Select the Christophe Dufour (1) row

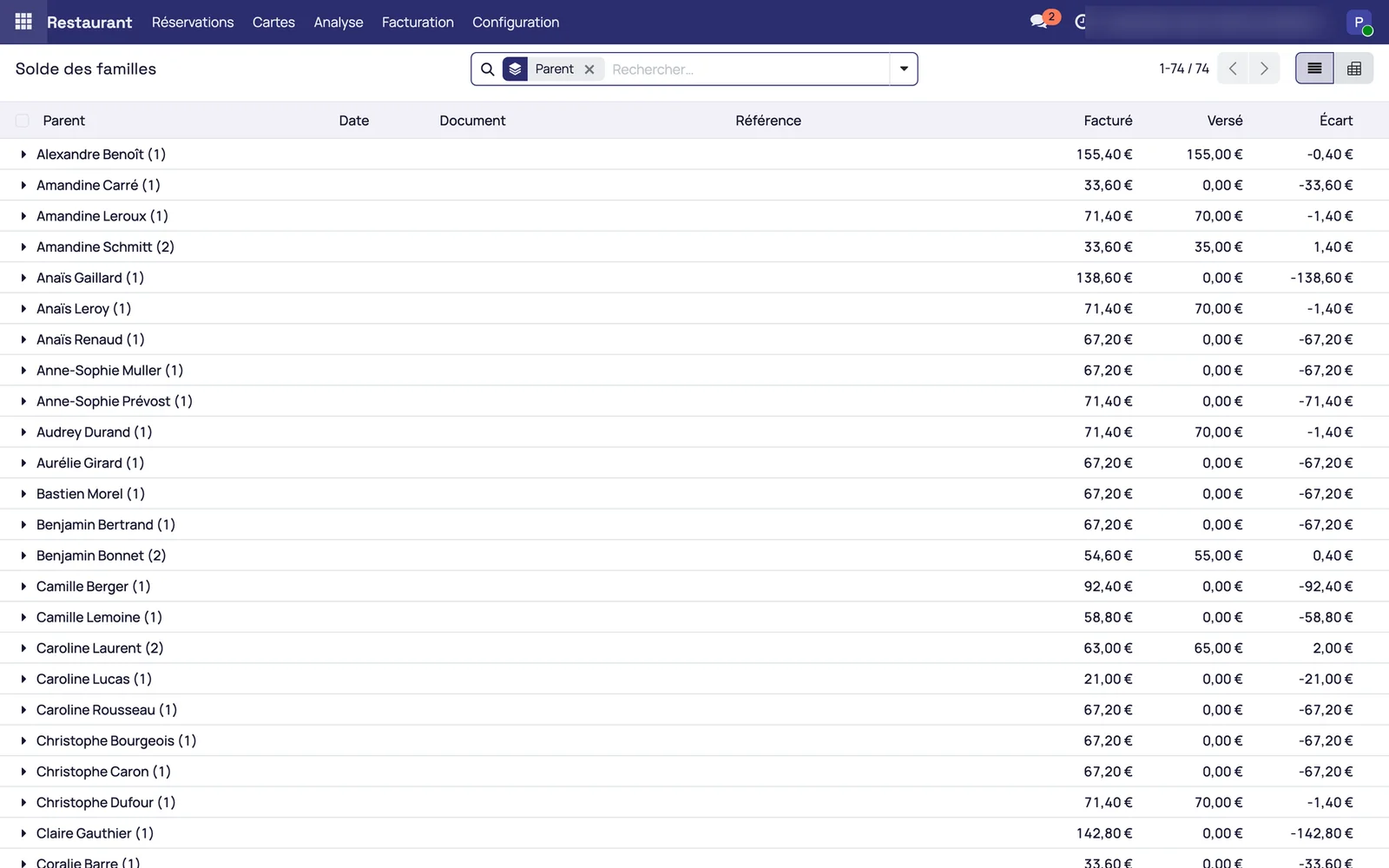[x=694, y=803]
